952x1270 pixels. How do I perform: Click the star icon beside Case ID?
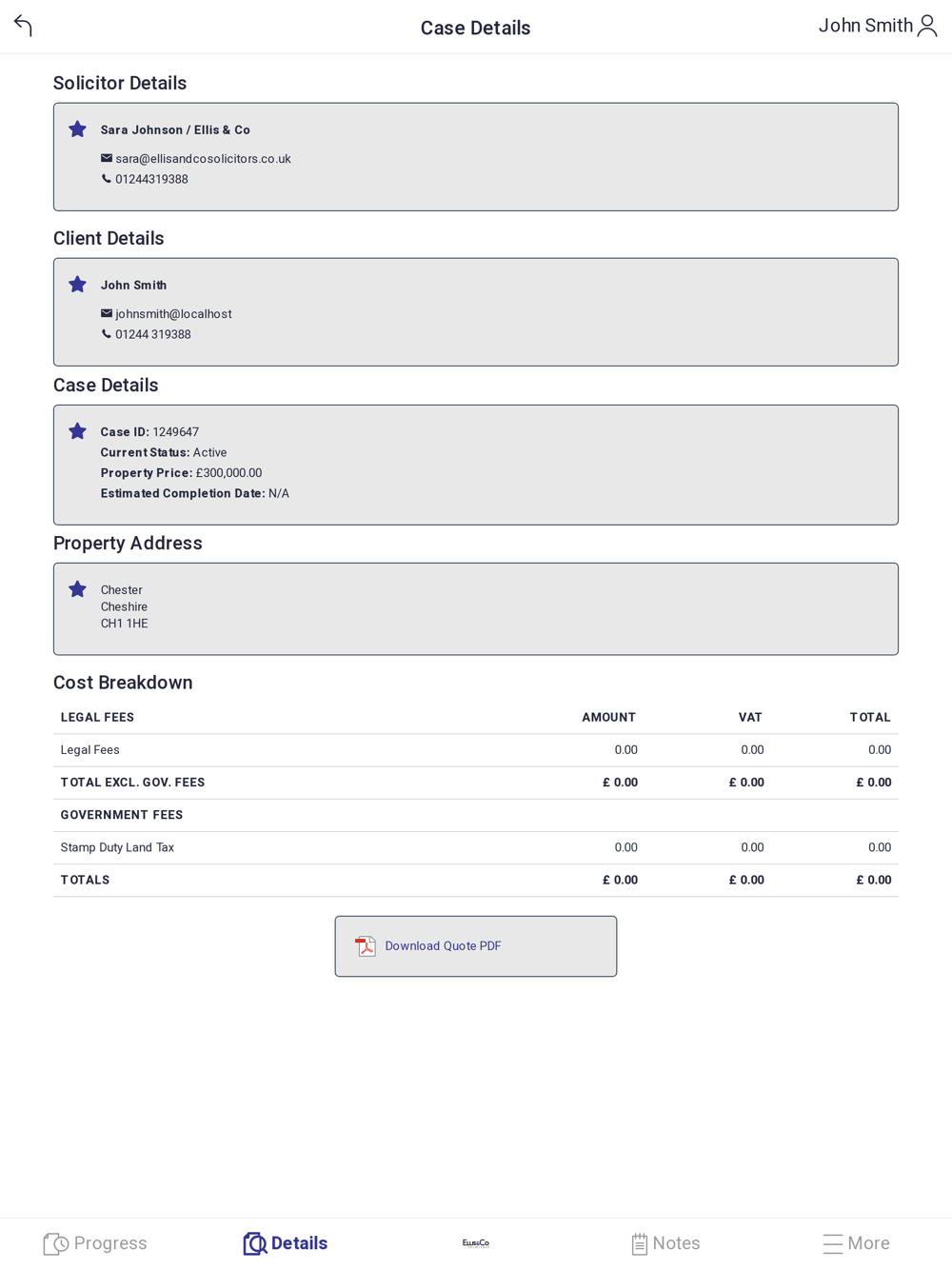(x=78, y=431)
